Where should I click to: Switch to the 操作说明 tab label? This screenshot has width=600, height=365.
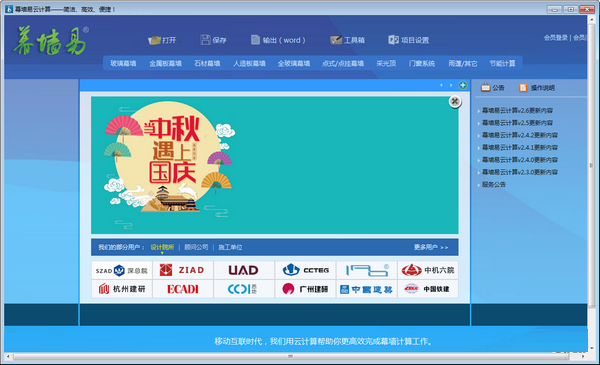(x=543, y=88)
